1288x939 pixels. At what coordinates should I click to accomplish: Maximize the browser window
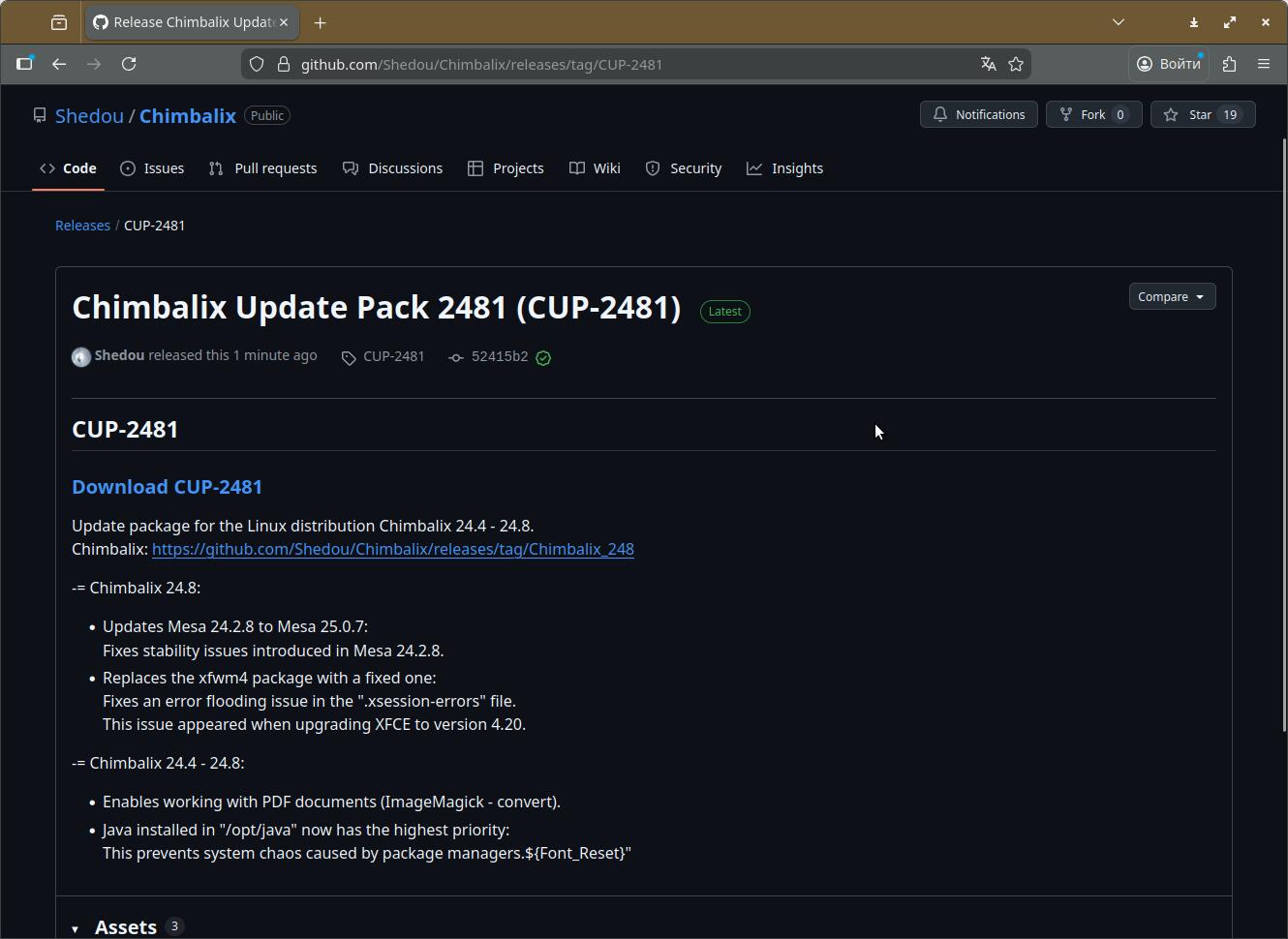(x=1230, y=21)
